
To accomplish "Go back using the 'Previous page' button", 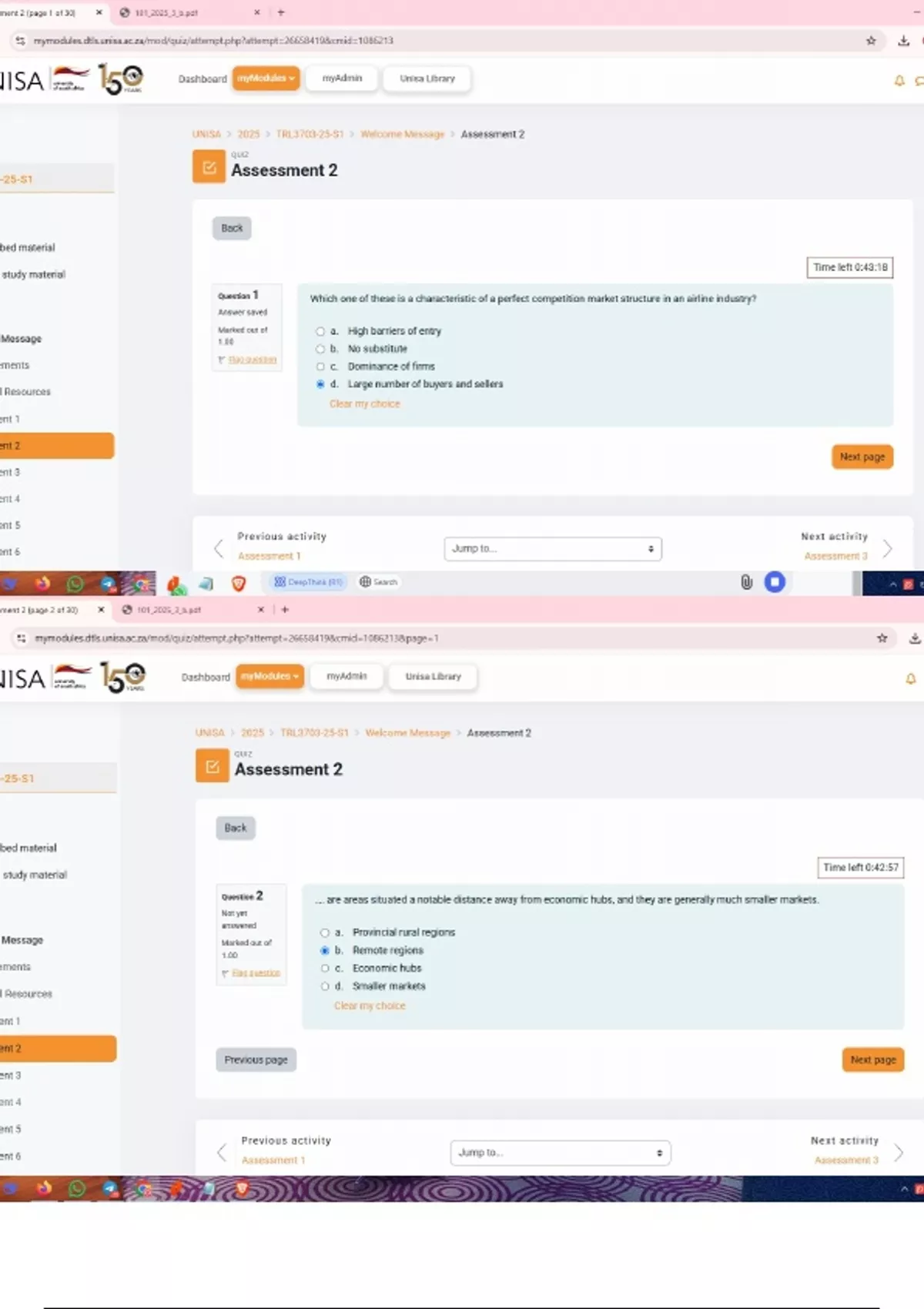I will click(256, 1060).
